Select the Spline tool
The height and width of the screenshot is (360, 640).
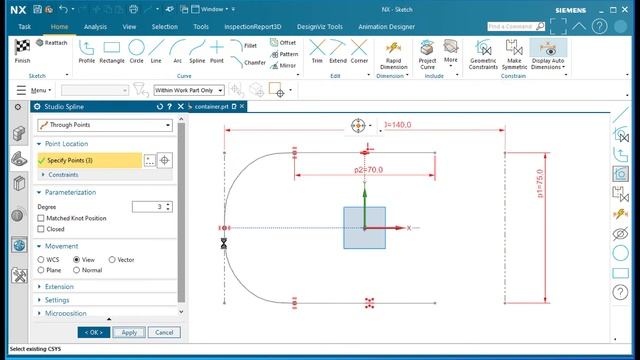click(x=197, y=51)
